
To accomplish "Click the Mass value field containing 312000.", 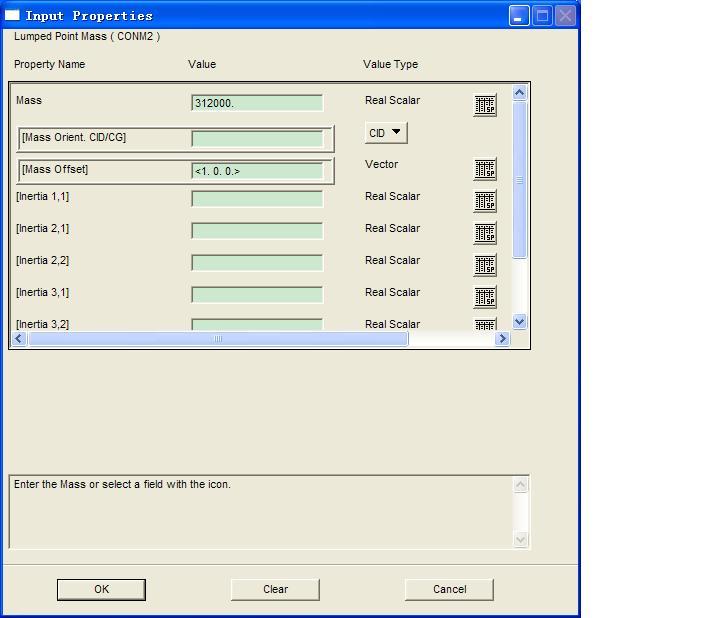I will (257, 103).
